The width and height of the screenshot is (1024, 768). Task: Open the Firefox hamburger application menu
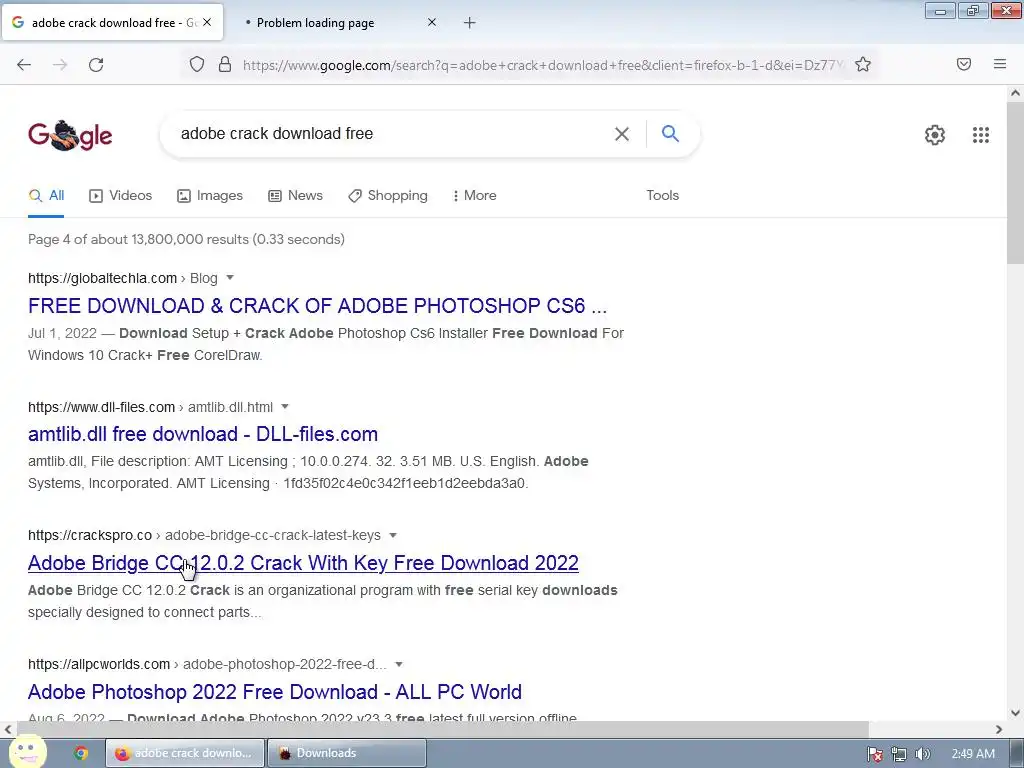pos(1000,64)
